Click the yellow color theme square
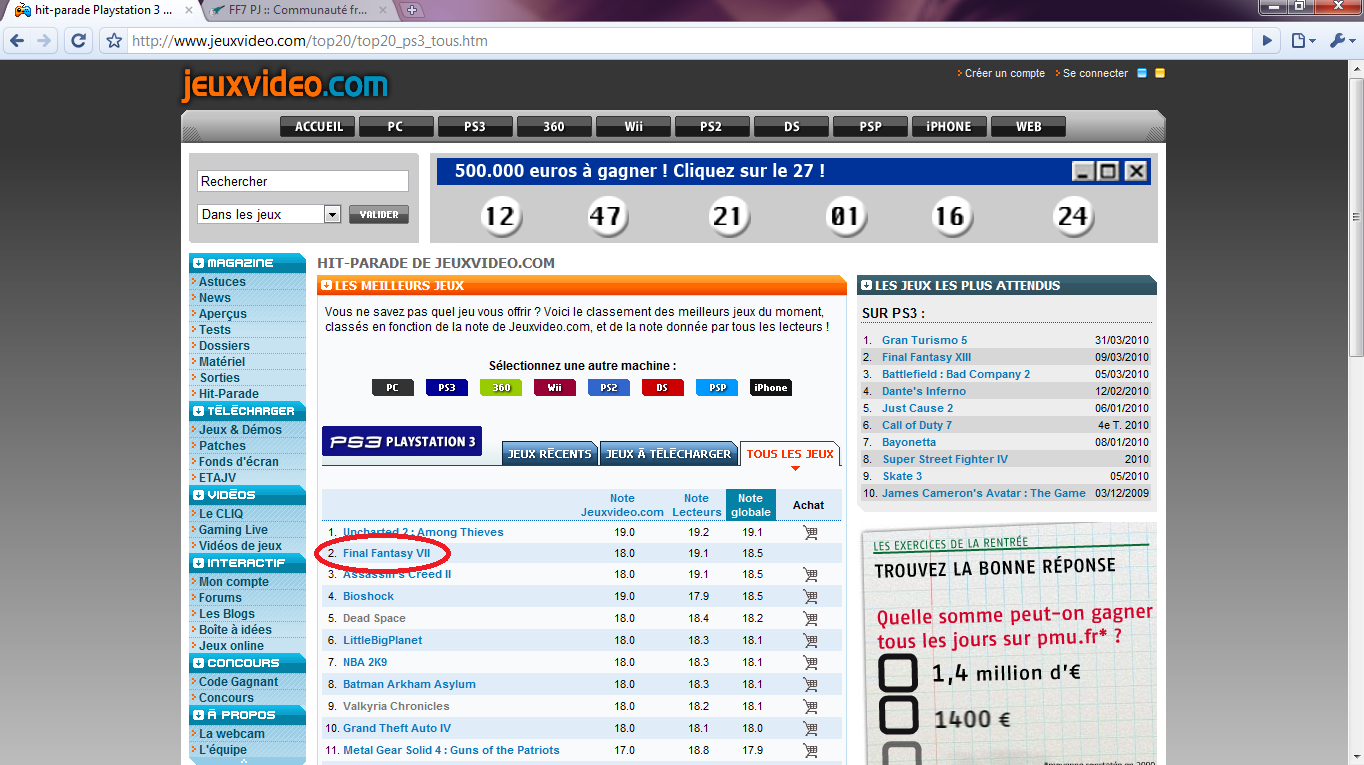Image resolution: width=1364 pixels, height=765 pixels. click(x=1160, y=73)
